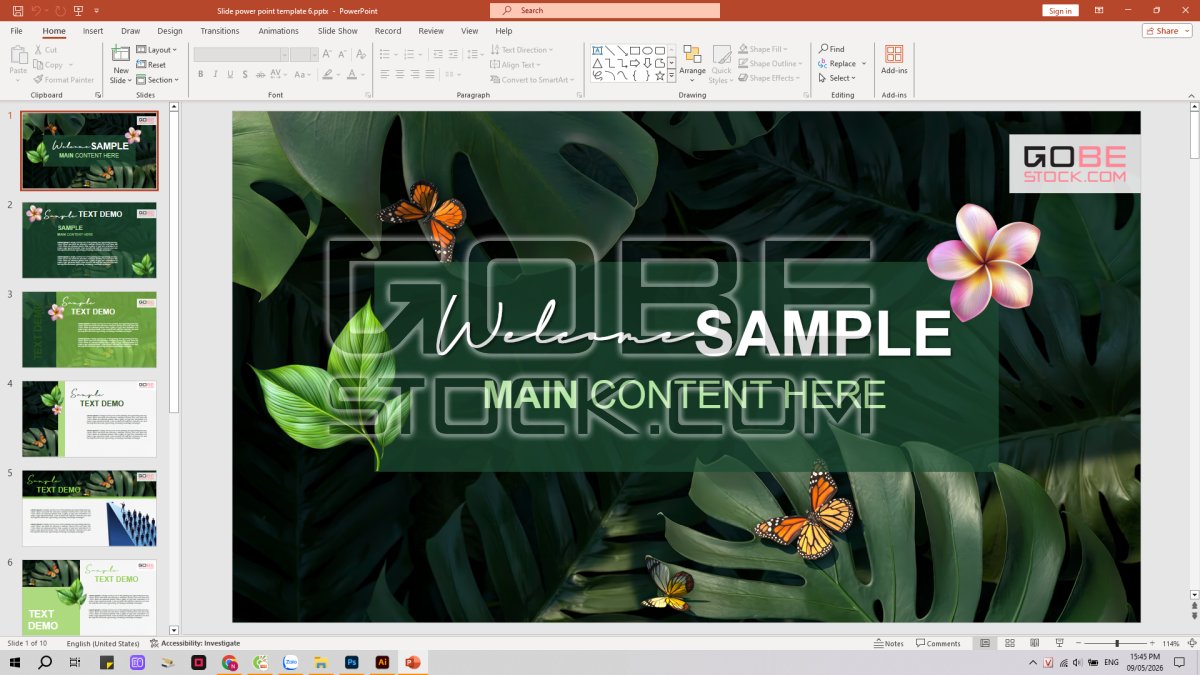
Task: Switch to Normal view in status bar
Action: (985, 643)
